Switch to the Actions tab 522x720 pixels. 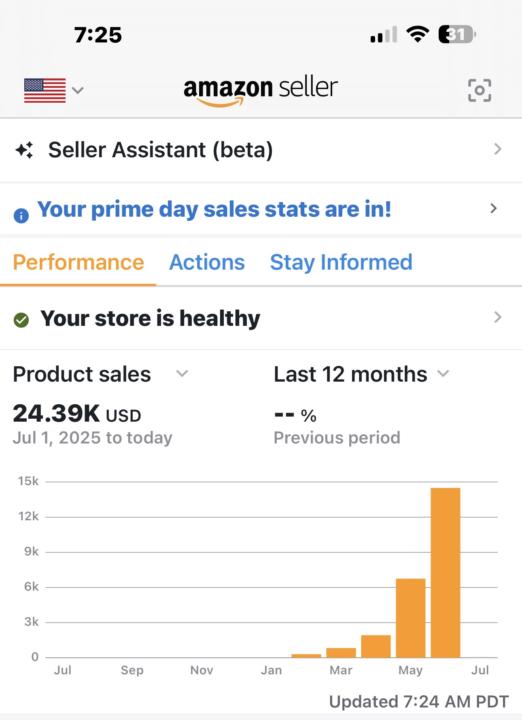point(207,262)
